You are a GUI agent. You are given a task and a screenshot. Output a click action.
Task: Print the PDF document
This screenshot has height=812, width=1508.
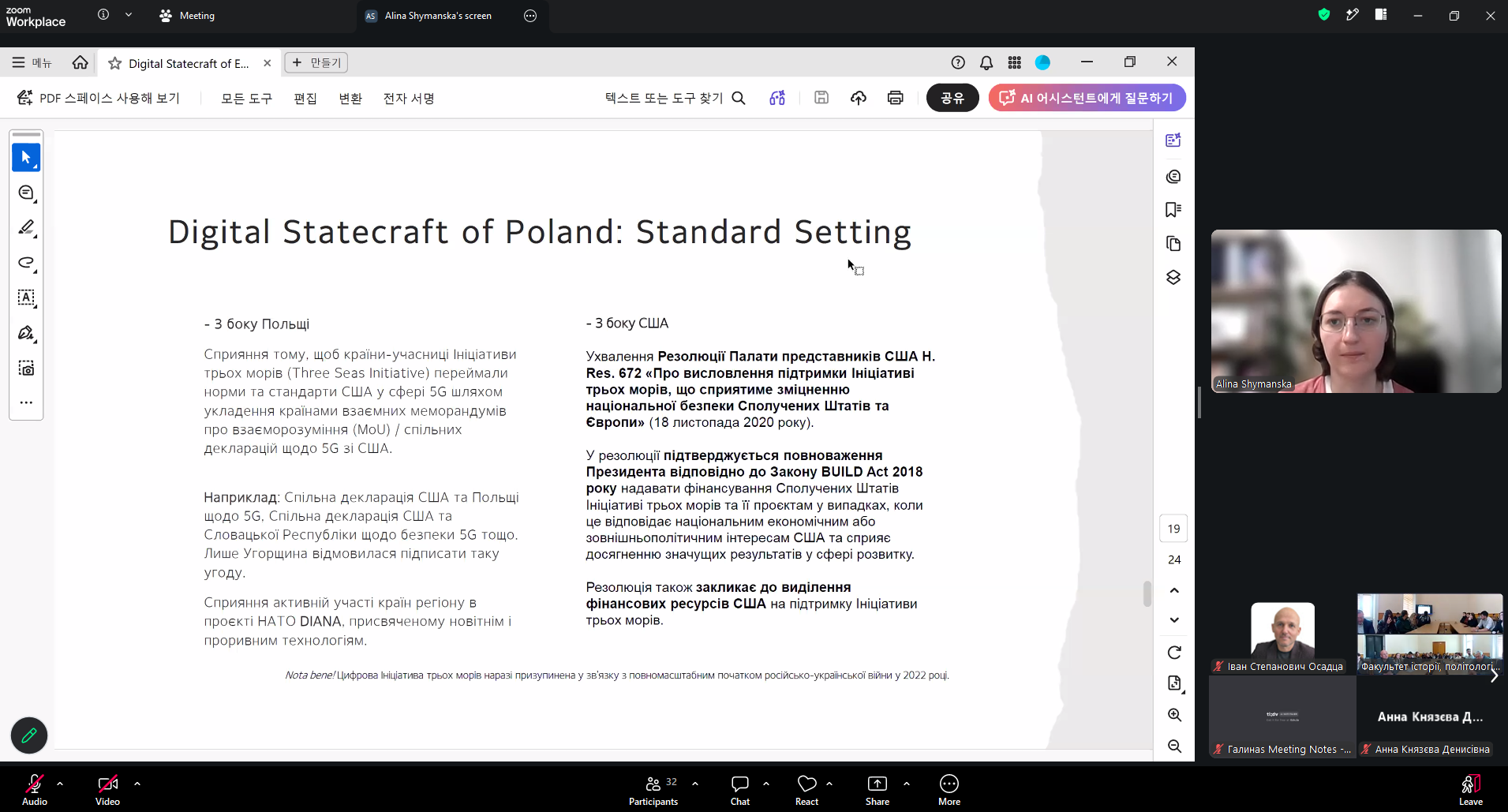pos(895,98)
